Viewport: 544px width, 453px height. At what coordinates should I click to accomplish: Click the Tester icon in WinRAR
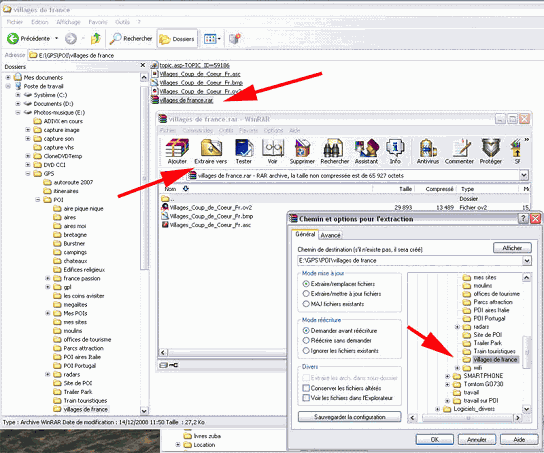tap(244, 151)
